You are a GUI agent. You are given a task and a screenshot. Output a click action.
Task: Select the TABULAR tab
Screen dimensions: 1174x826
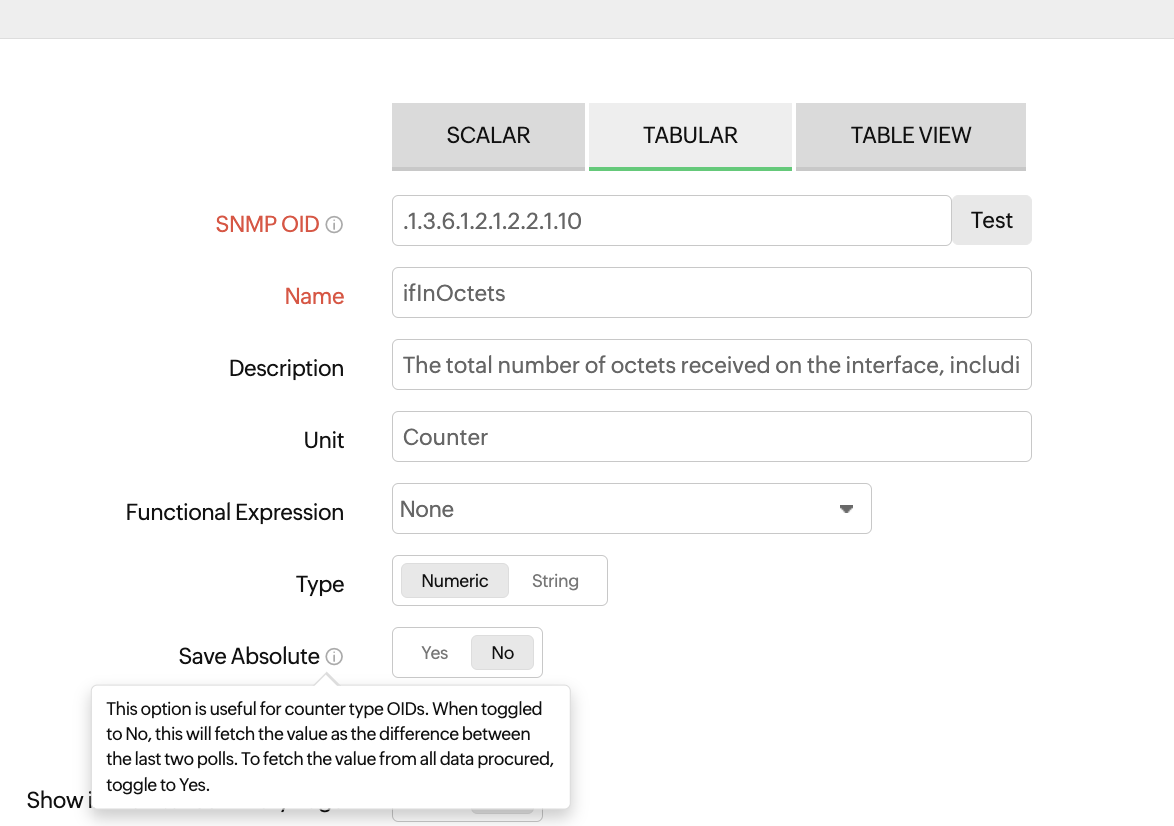pyautogui.click(x=690, y=135)
